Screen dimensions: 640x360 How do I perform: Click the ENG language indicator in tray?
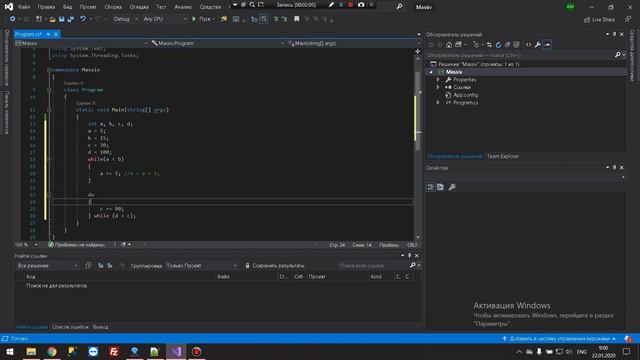click(582, 352)
